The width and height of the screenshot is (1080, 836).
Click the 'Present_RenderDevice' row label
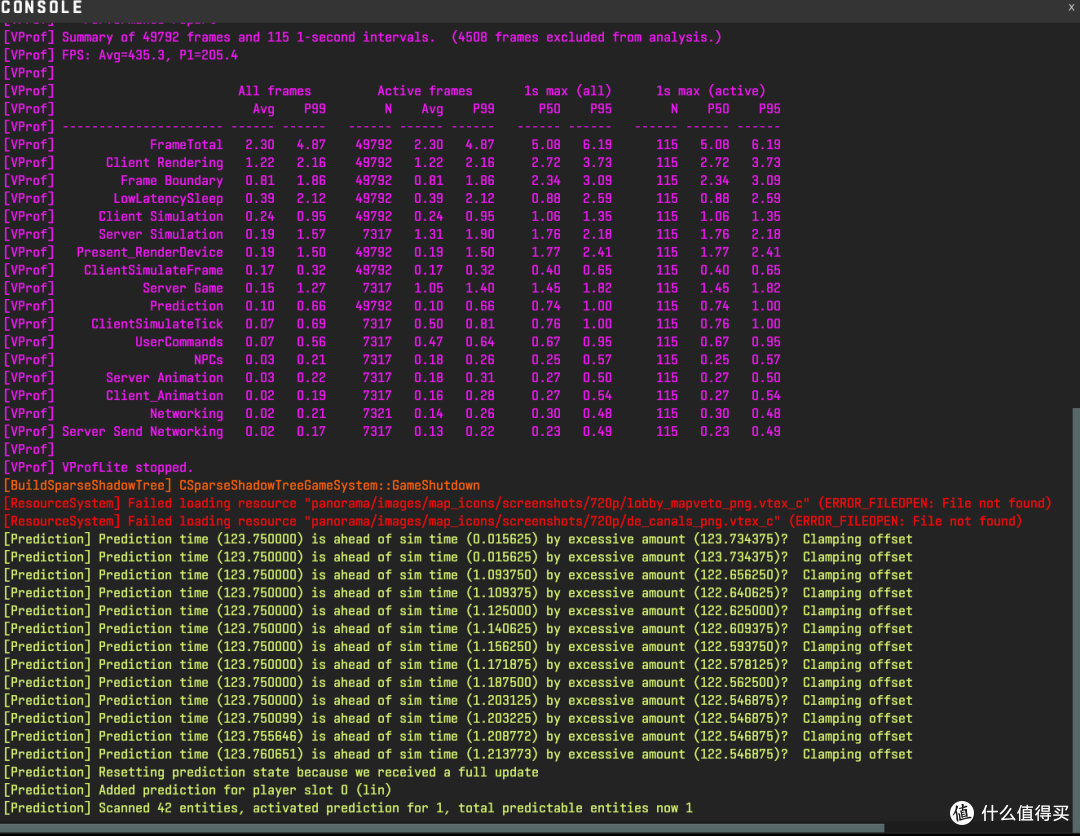pyautogui.click(x=149, y=252)
